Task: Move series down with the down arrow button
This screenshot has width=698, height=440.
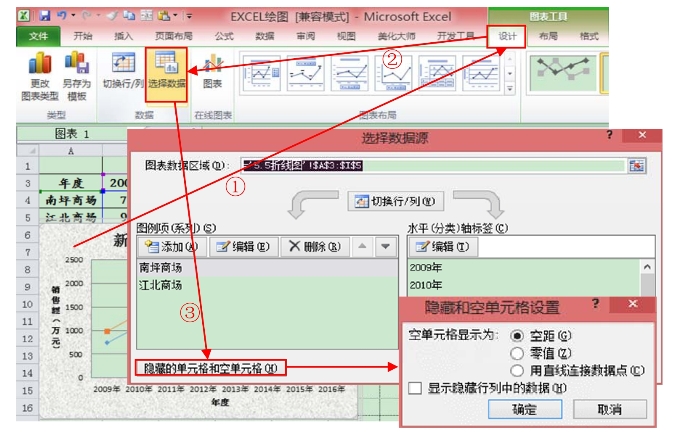Action: tap(386, 247)
